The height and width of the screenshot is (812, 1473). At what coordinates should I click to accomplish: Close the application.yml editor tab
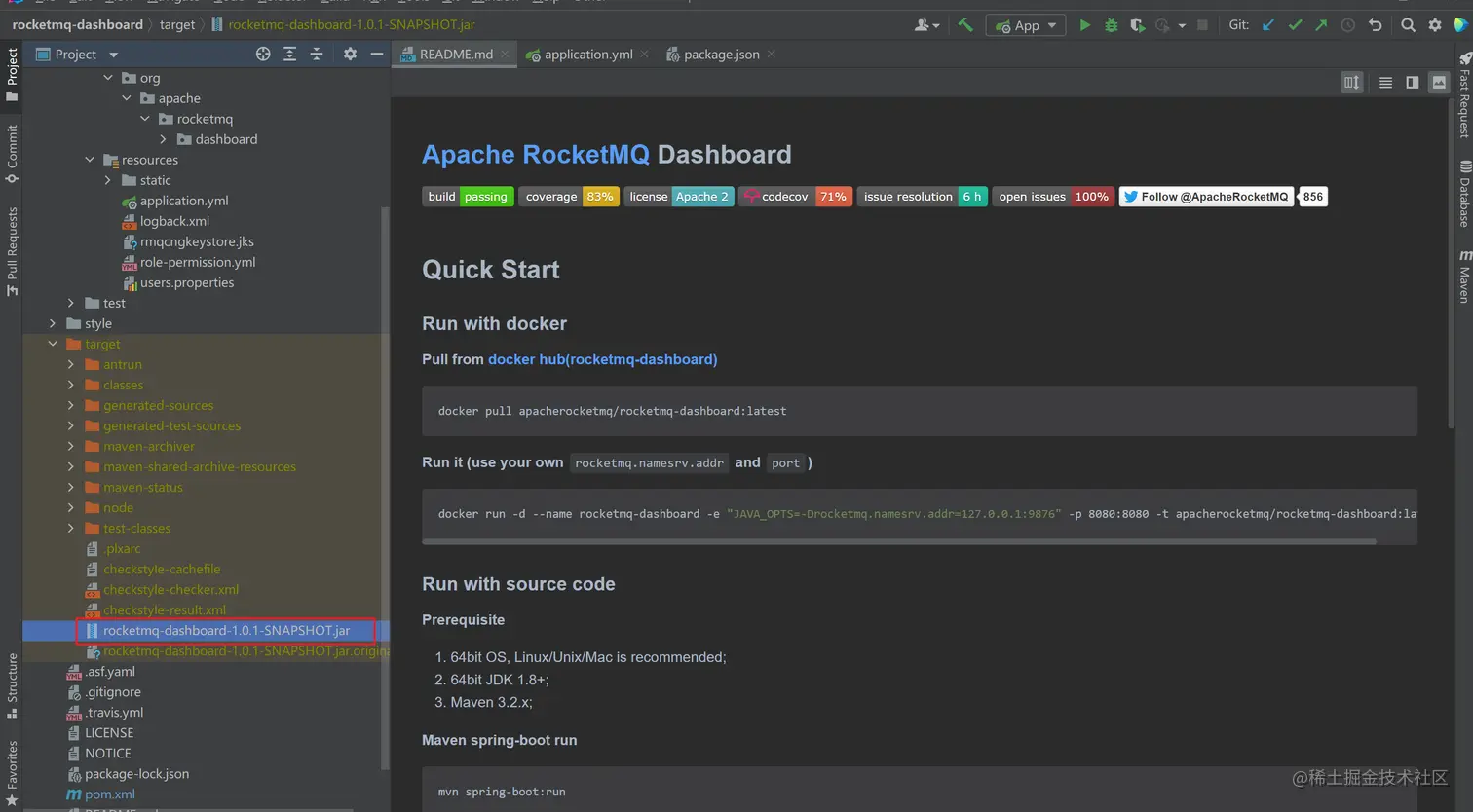coord(644,55)
